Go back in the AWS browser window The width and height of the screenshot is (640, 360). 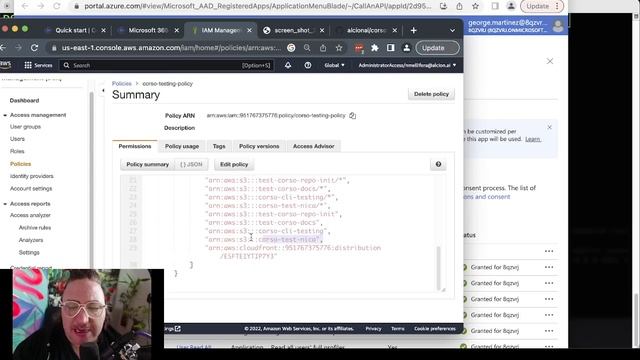[3, 48]
